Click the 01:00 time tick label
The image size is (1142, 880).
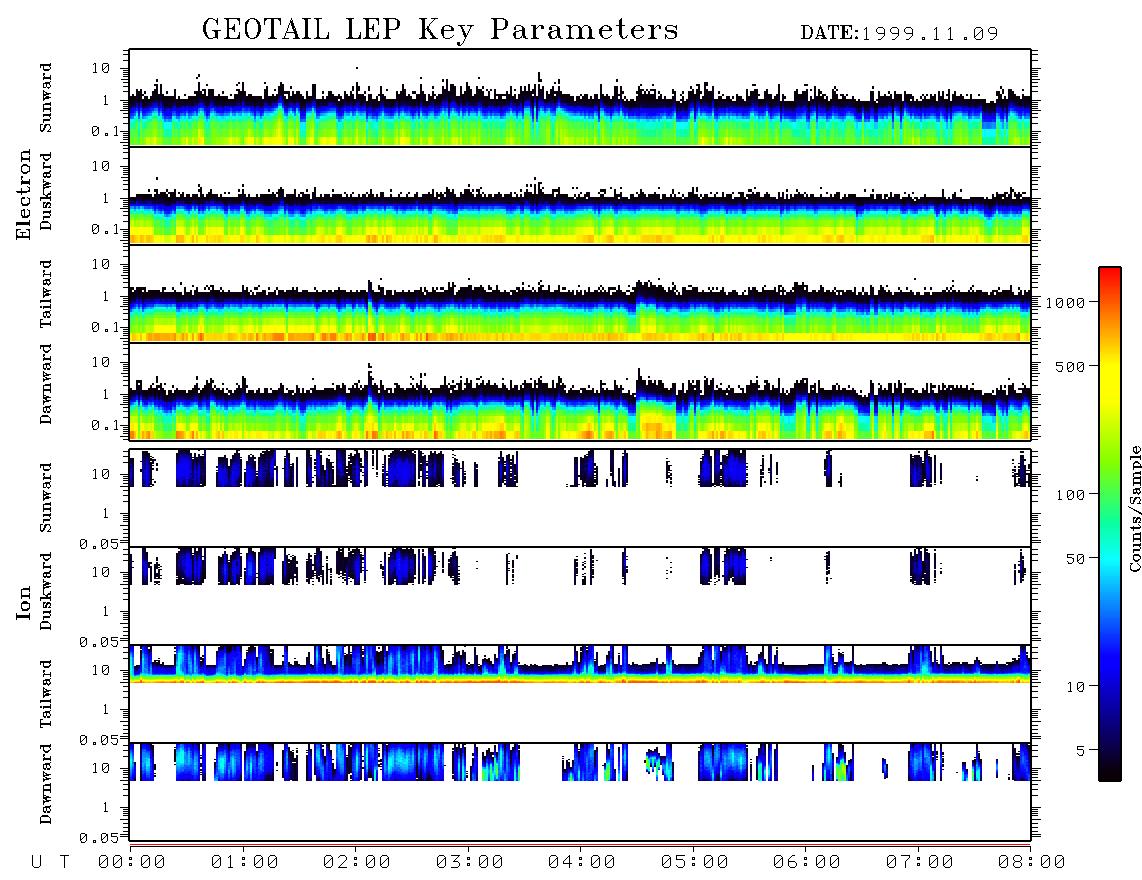click(x=245, y=862)
